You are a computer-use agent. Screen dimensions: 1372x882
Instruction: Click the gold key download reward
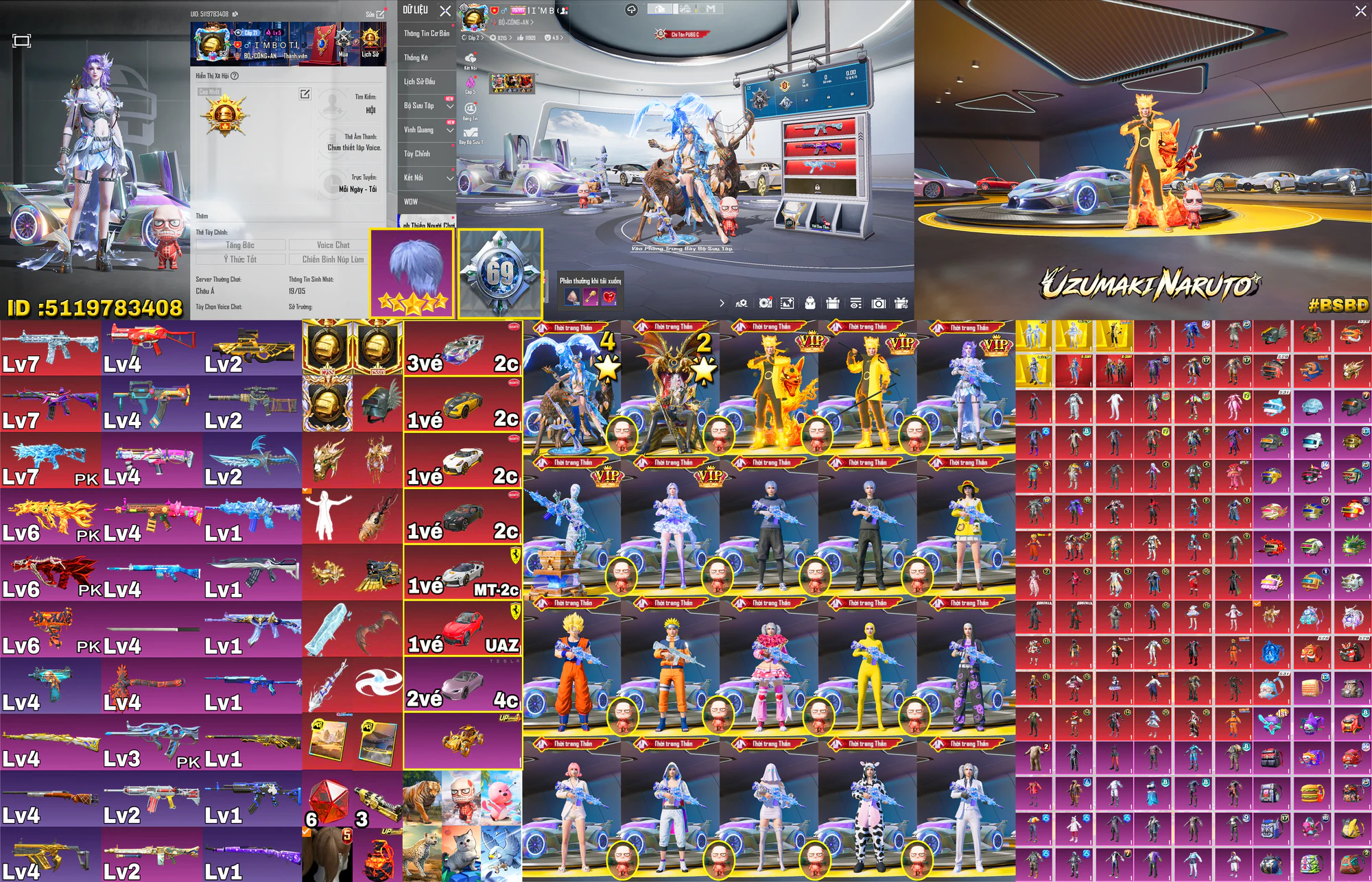tap(590, 297)
